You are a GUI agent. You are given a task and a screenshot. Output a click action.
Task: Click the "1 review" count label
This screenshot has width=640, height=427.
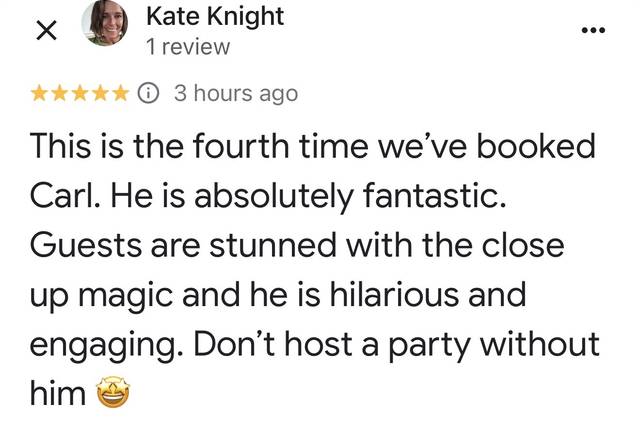pos(187,46)
